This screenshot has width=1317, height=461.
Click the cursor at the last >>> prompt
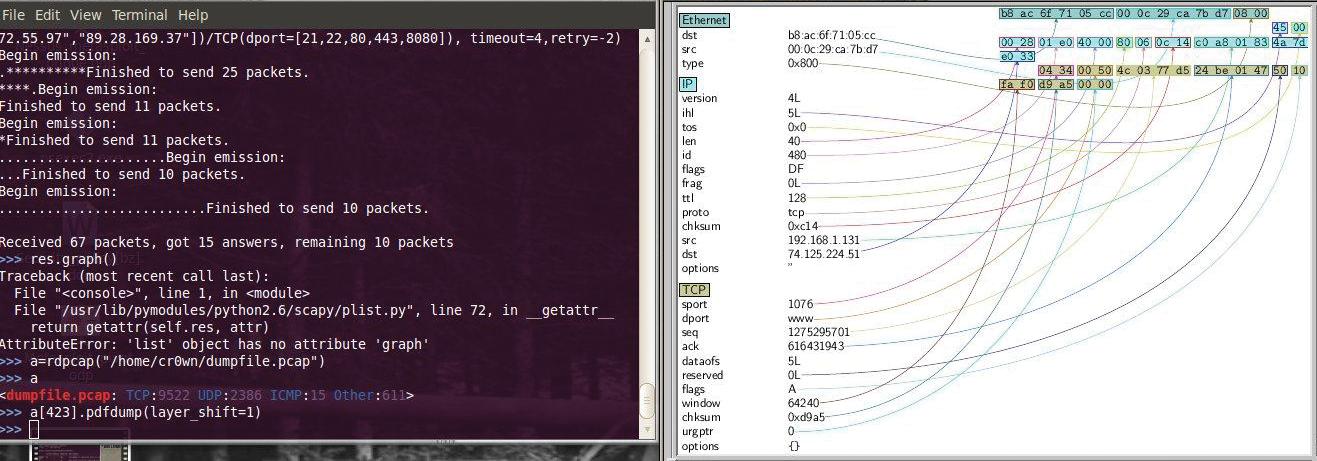(34, 430)
